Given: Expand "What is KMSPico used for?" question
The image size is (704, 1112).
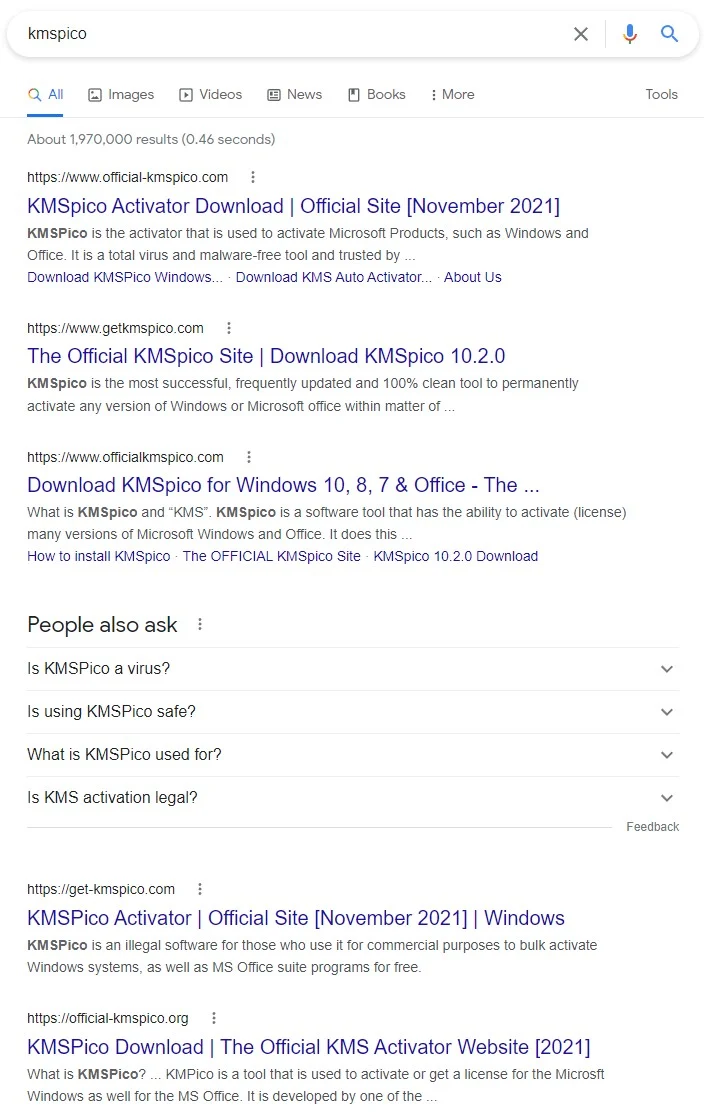Looking at the screenshot, I should tap(353, 755).
